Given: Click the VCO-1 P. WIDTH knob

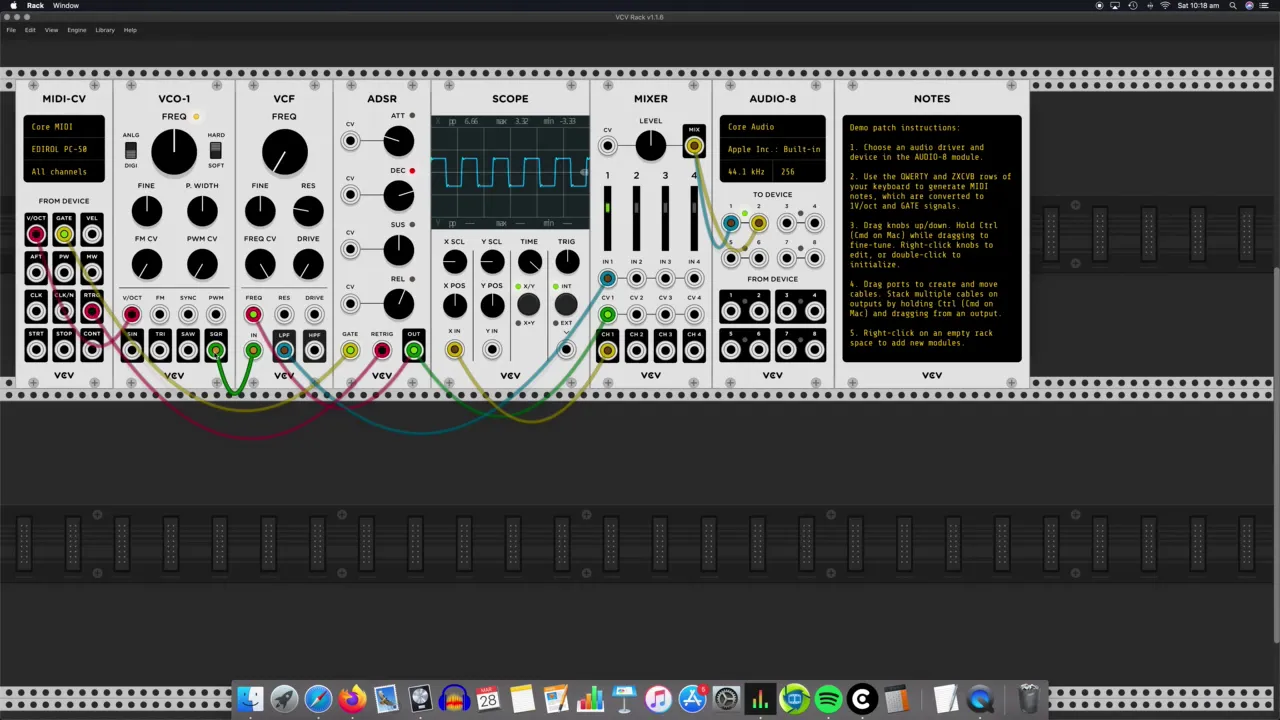Looking at the screenshot, I should (x=202, y=210).
